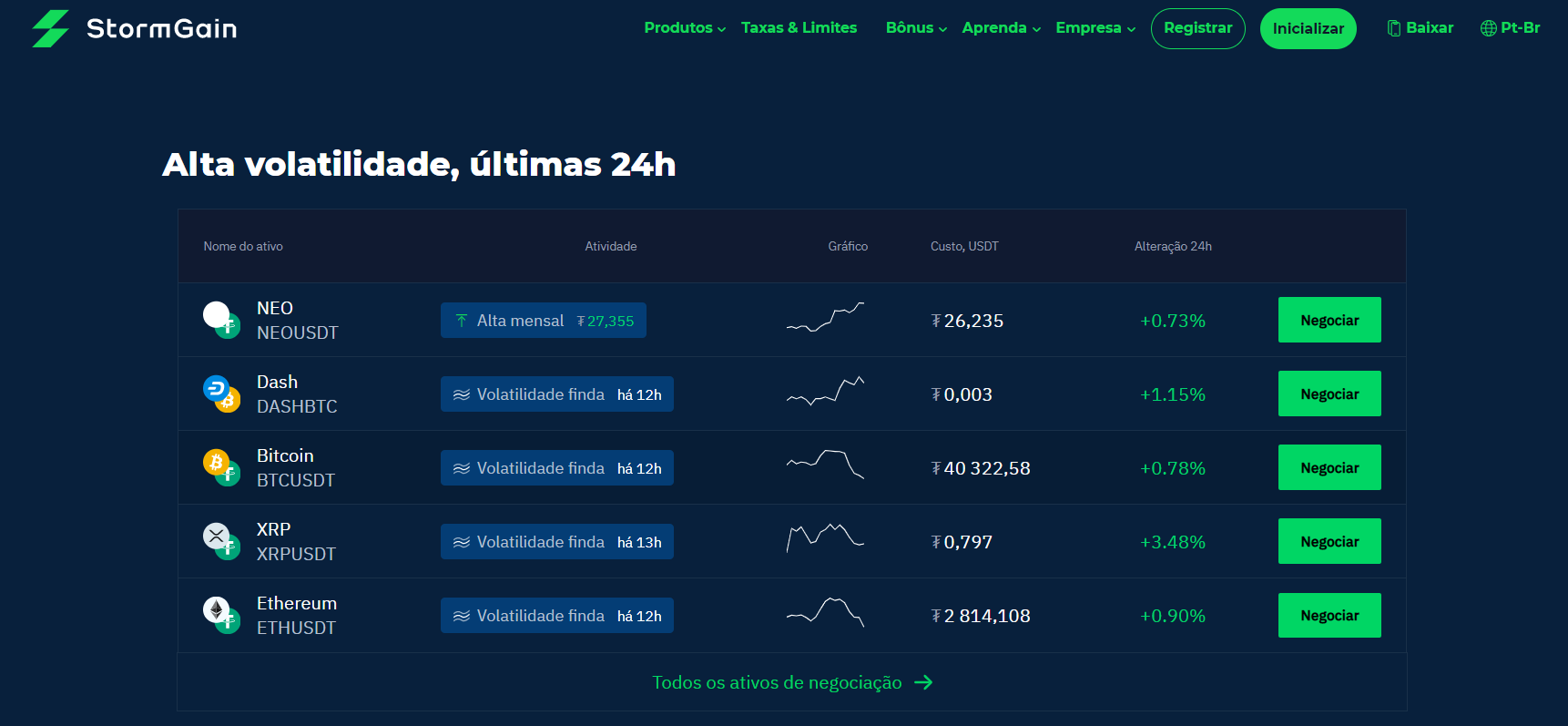The height and width of the screenshot is (726, 1568).
Task: Click the 2 814,108 Ethereum price
Action: (981, 616)
